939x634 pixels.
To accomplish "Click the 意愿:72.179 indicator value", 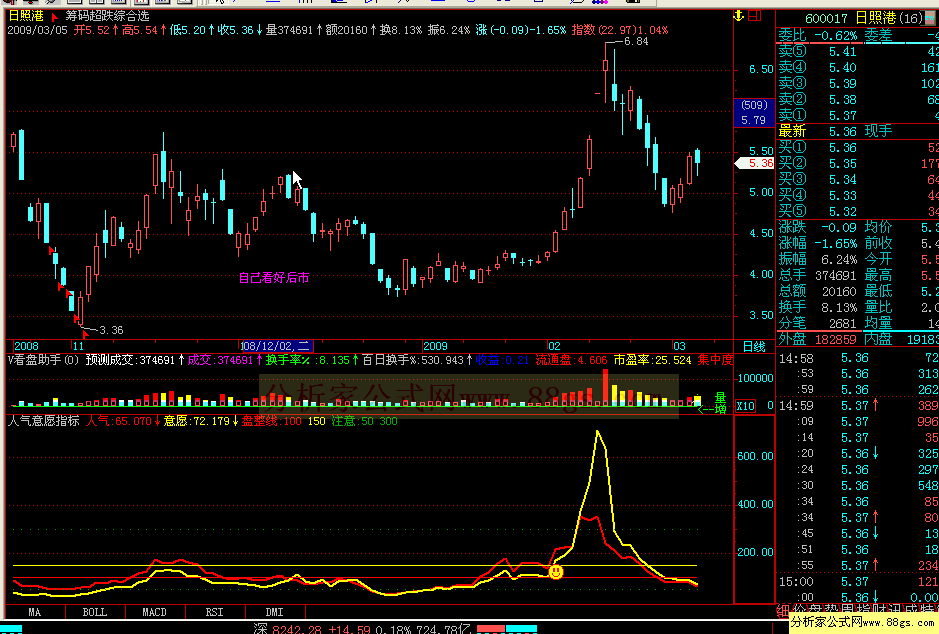I will pos(201,421).
